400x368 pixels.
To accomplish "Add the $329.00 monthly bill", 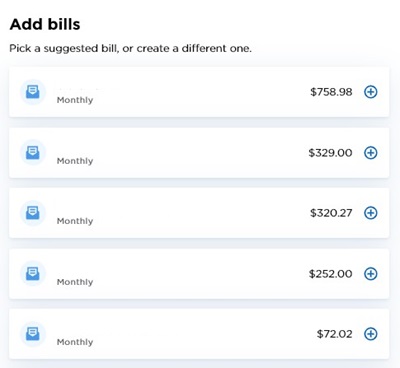I will [x=370, y=153].
